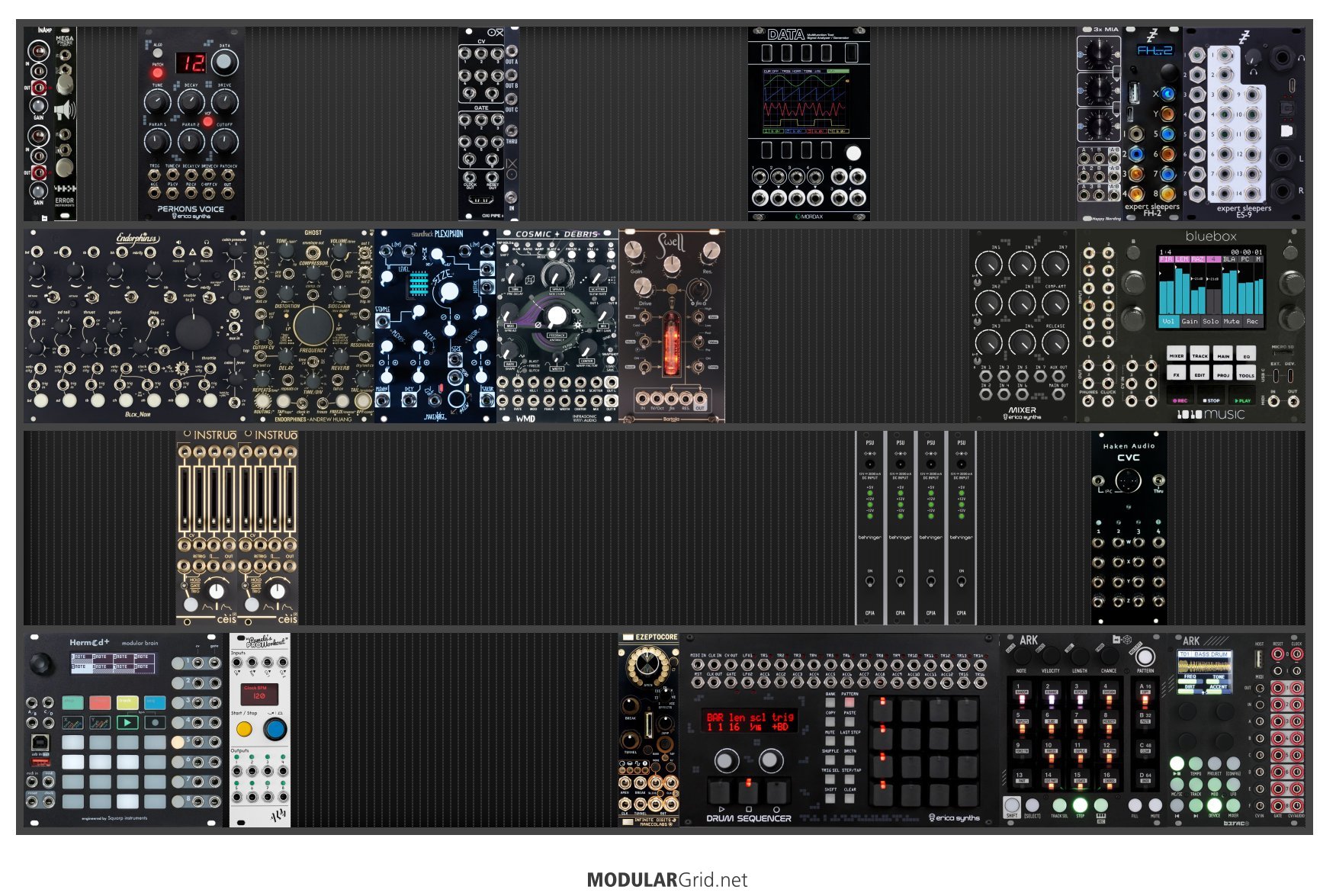Select the Rec tab on bluebox screen
Screen dimensions: 1336x896
pos(1252,322)
